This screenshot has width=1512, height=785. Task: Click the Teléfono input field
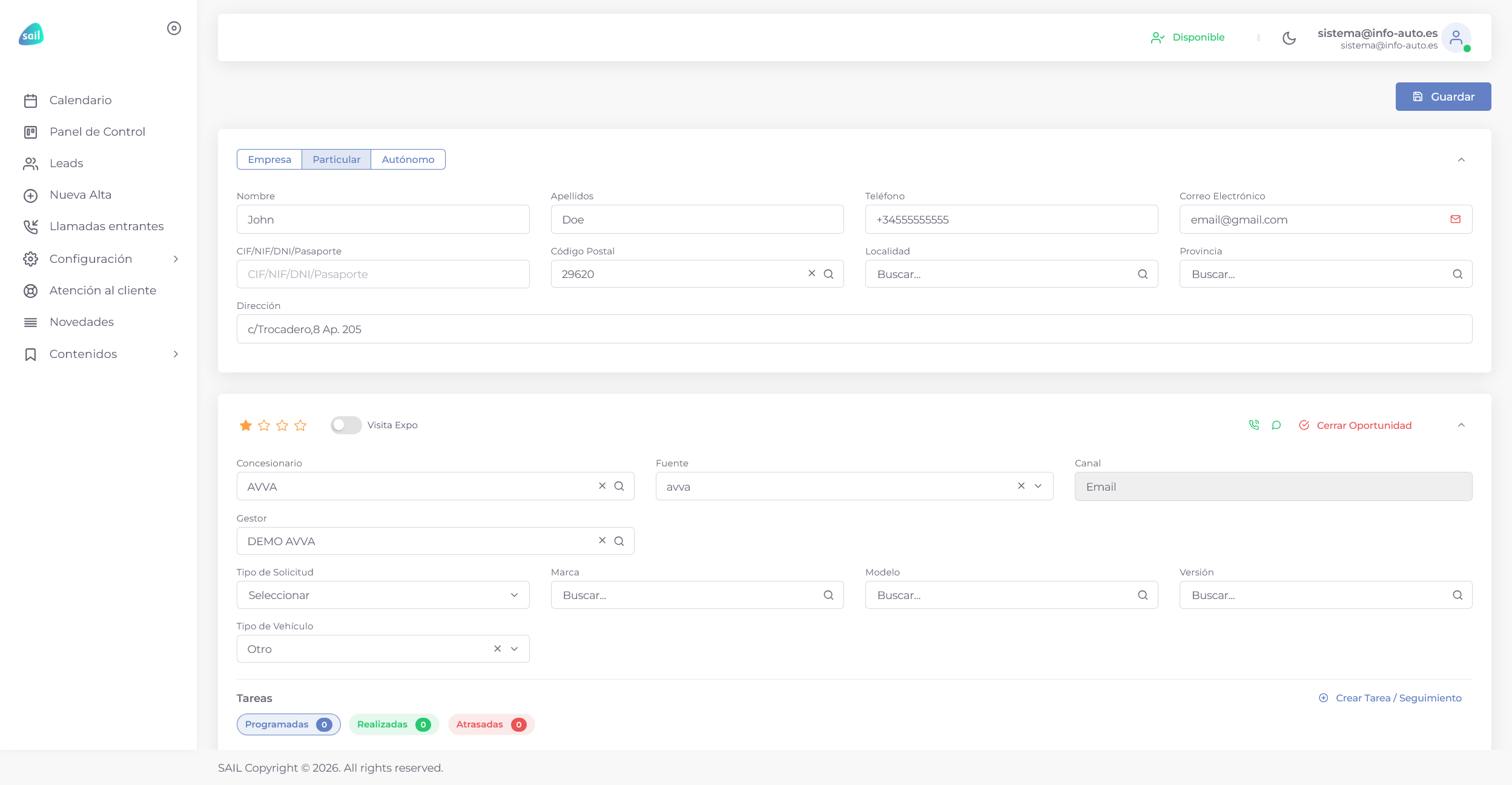[x=1011, y=219]
